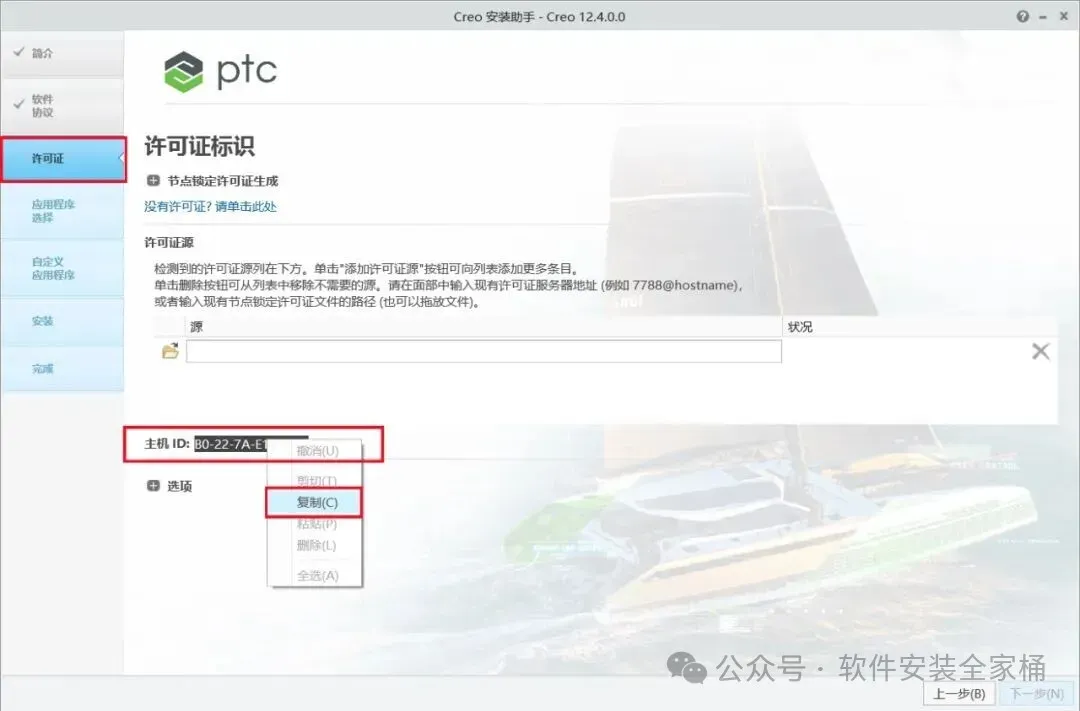
Task: Choose 粘贴(P) in context menu
Action: click(x=317, y=524)
